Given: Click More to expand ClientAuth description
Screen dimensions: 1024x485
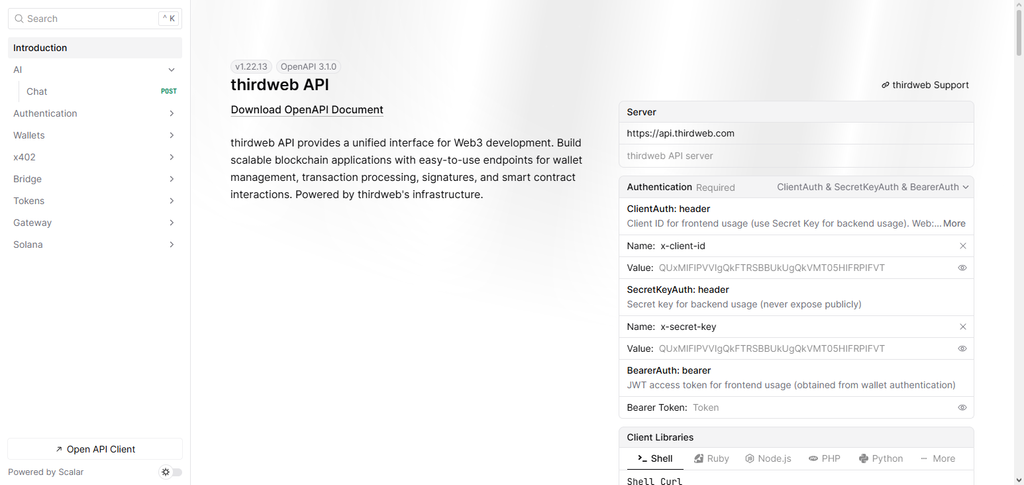Looking at the screenshot, I should pyautogui.click(x=954, y=223).
